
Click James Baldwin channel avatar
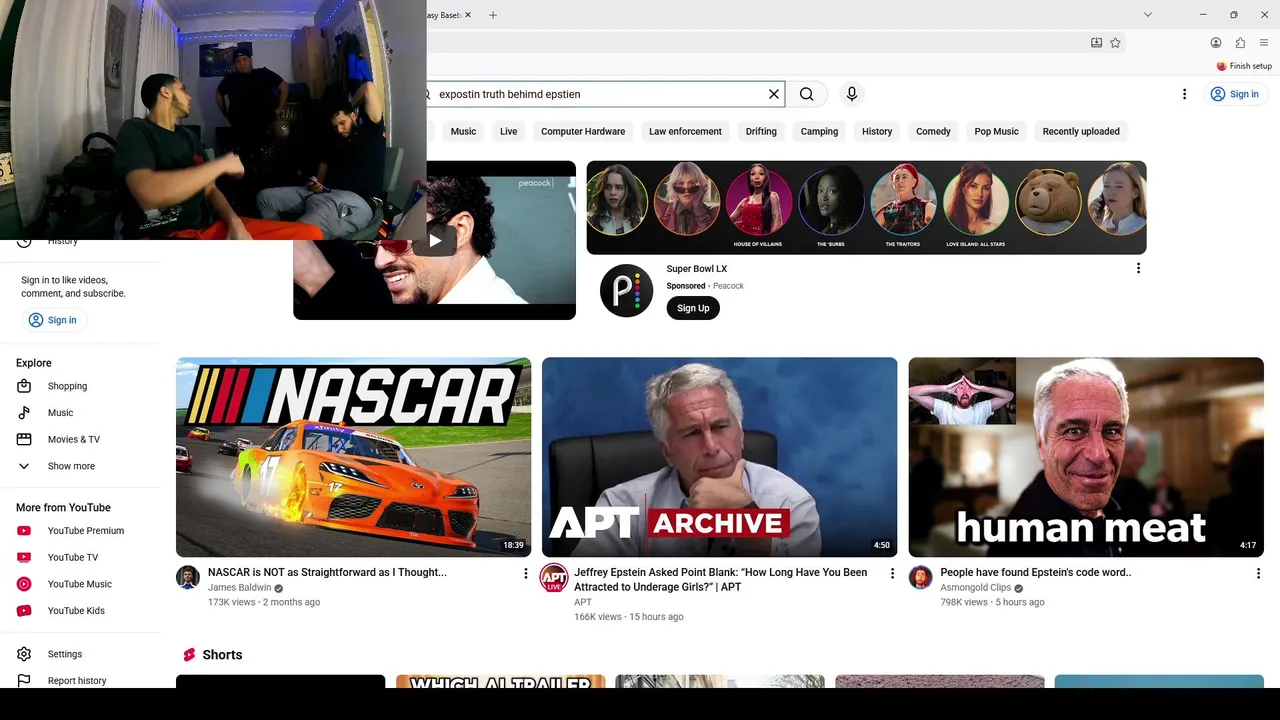pyautogui.click(x=188, y=577)
